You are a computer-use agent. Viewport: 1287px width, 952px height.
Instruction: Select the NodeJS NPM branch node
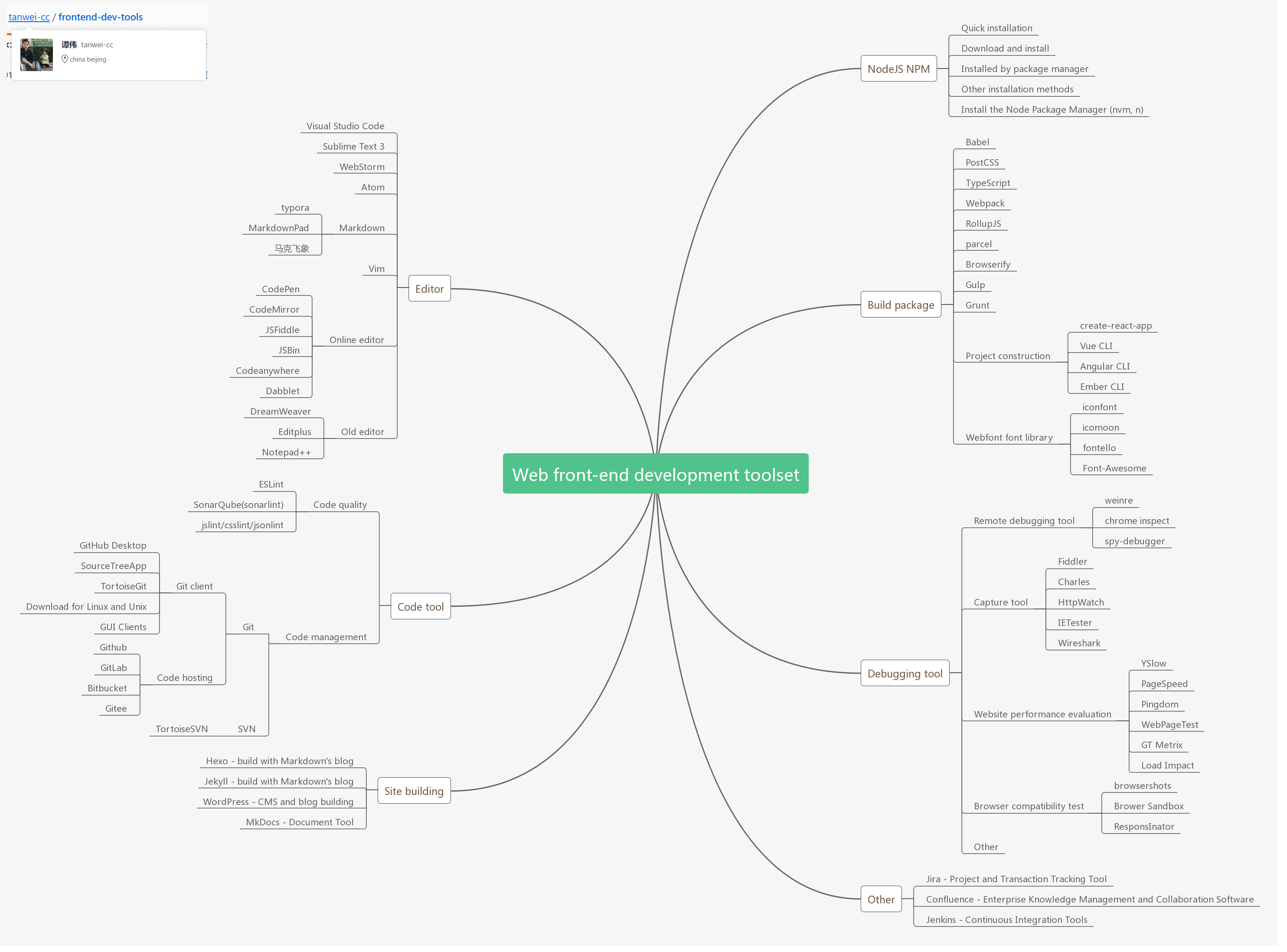pos(905,69)
